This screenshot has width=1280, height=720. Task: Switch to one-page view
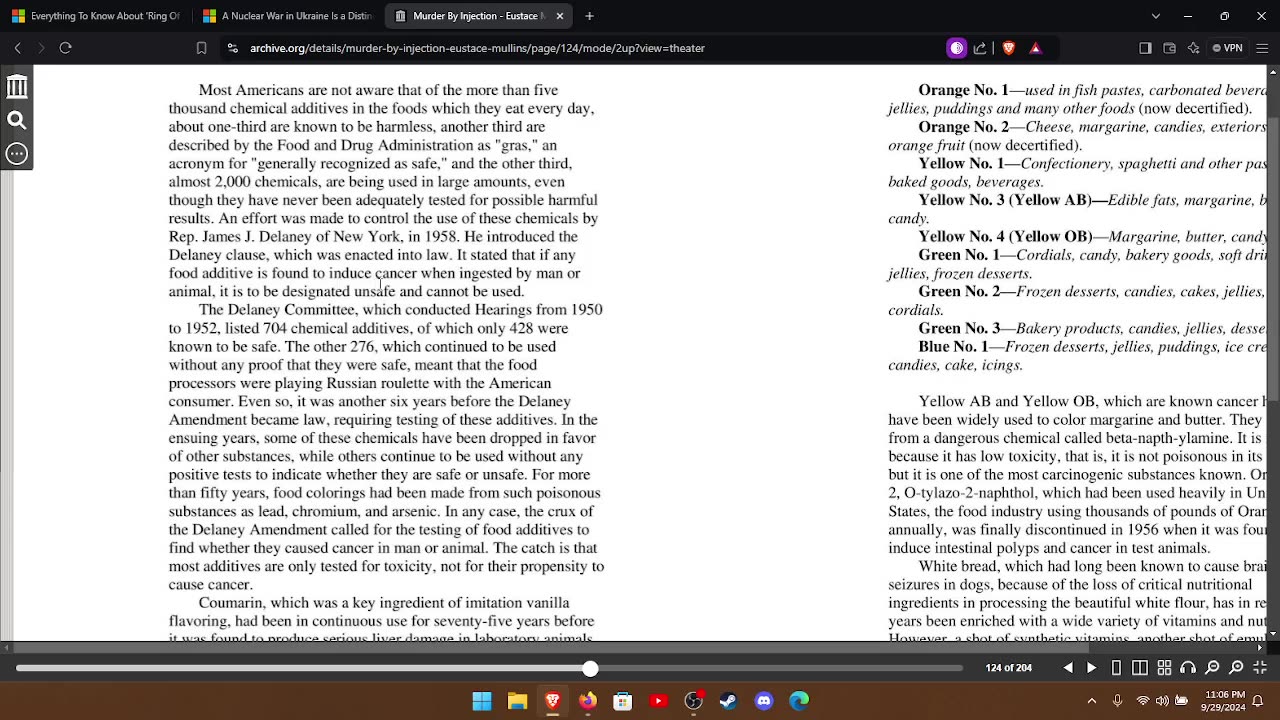click(1116, 668)
